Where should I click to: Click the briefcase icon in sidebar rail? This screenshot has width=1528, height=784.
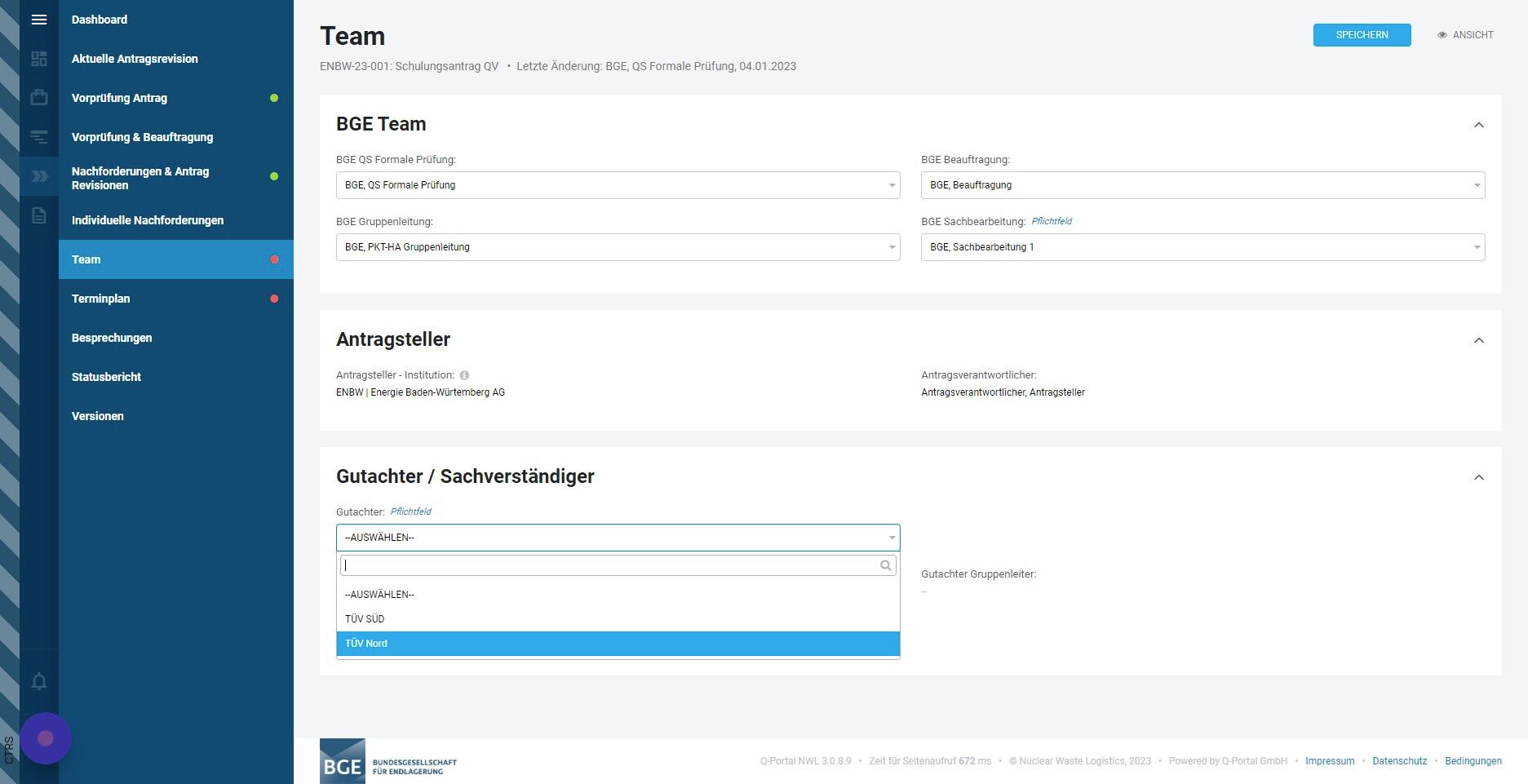[x=38, y=98]
